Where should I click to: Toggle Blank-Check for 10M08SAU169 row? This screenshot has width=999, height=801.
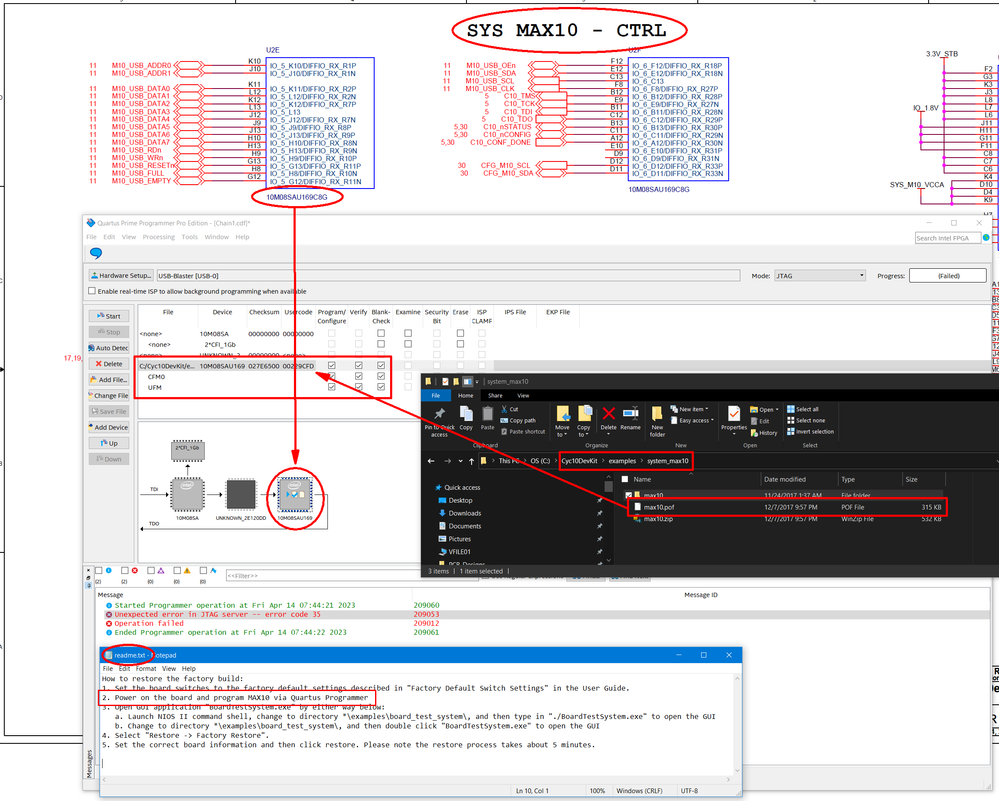point(381,365)
